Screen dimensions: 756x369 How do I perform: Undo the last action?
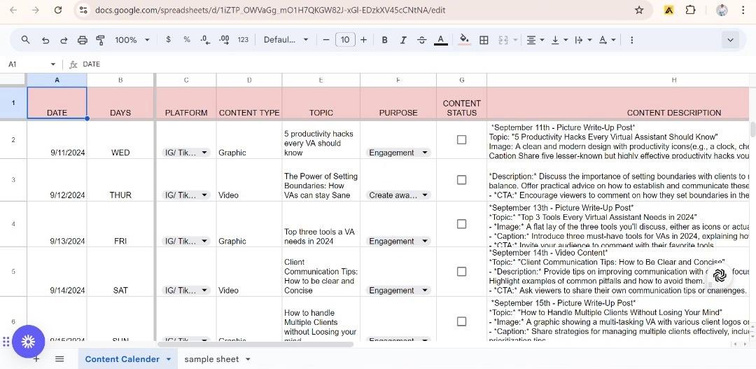(x=45, y=40)
